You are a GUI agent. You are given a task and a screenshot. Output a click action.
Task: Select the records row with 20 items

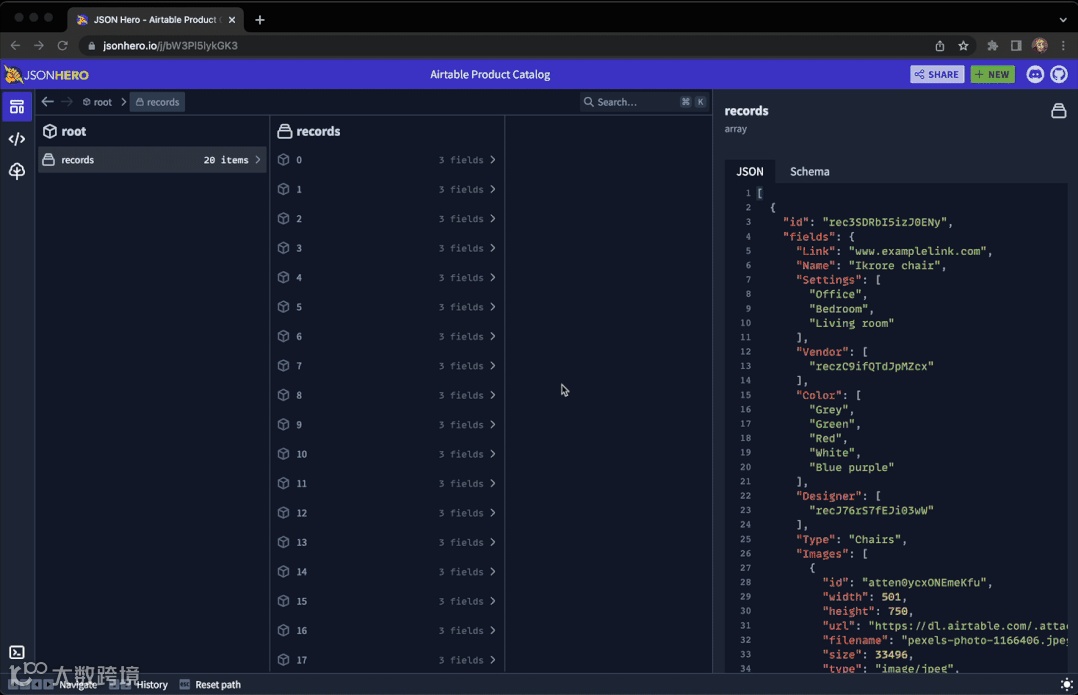[x=152, y=159]
